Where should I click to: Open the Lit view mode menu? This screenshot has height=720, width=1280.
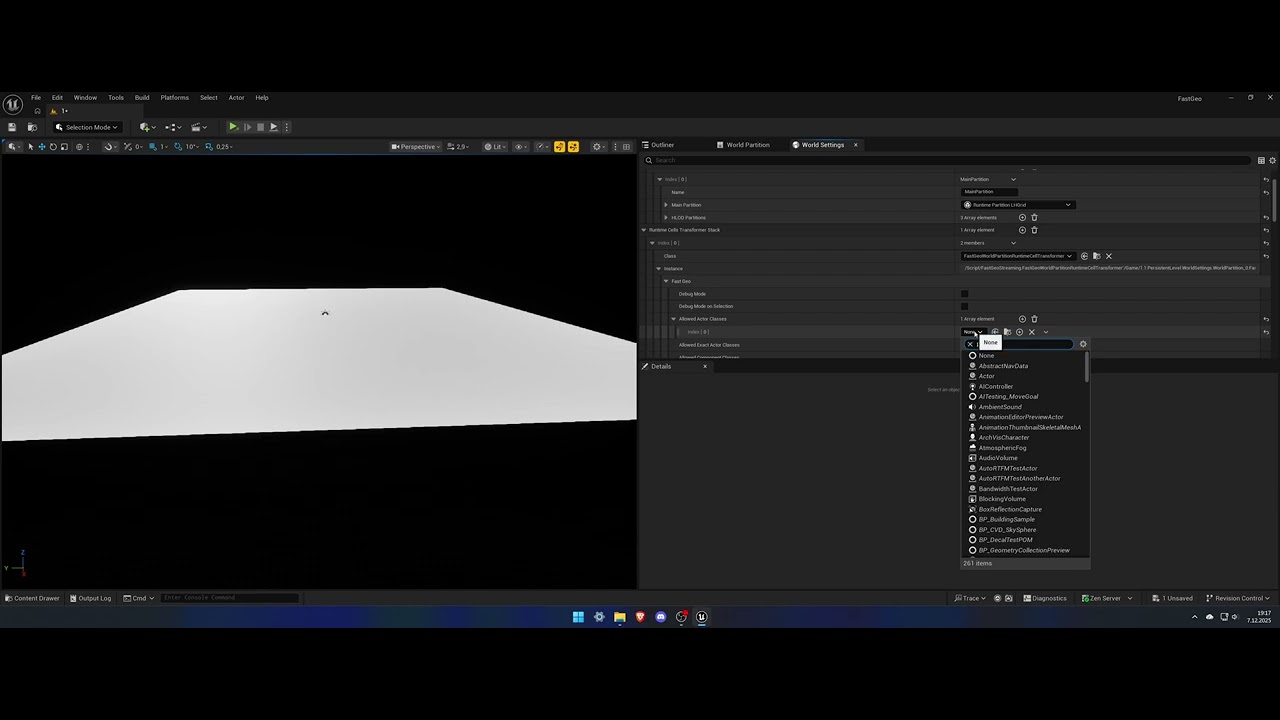coord(495,147)
